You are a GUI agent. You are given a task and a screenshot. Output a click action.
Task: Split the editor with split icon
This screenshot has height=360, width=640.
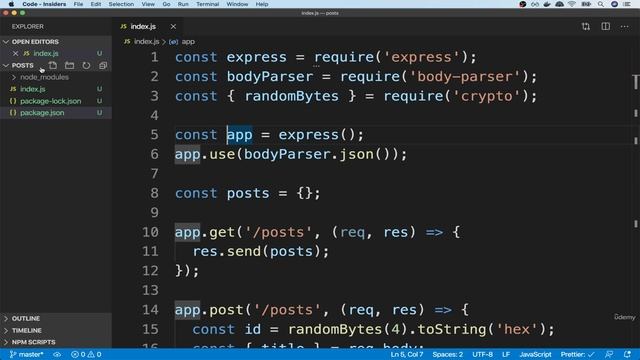click(x=606, y=27)
